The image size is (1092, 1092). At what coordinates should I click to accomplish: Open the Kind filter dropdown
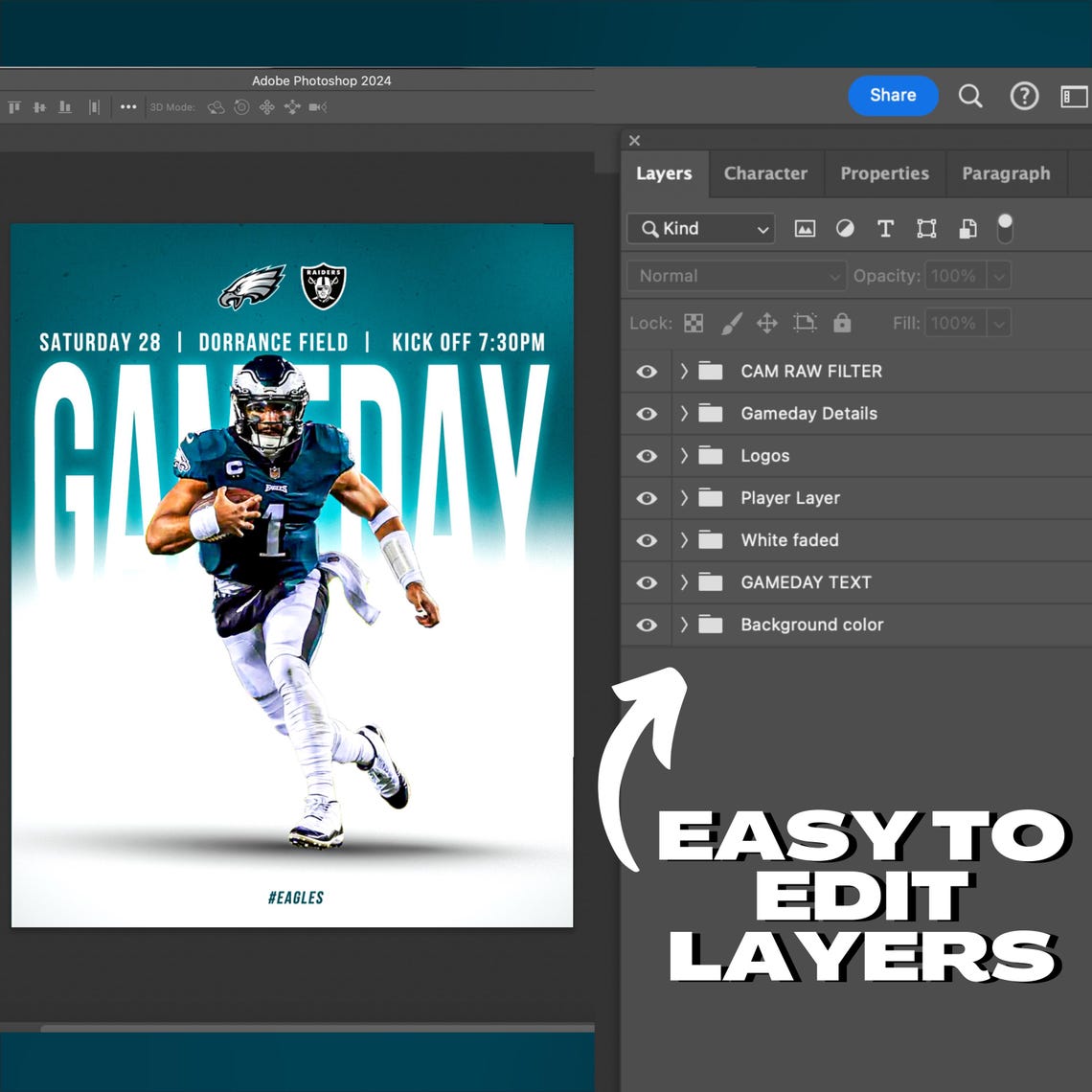coord(700,228)
